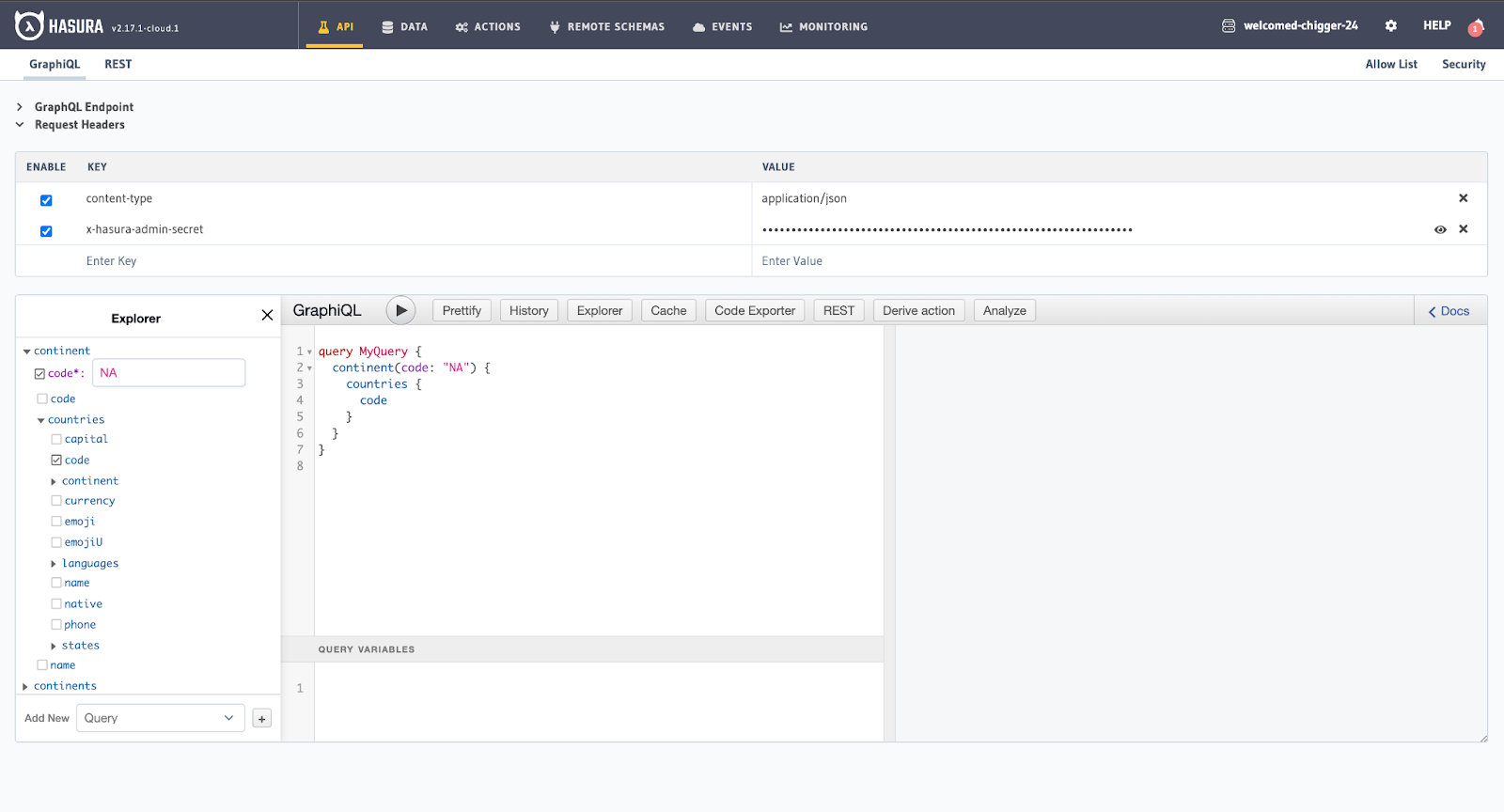Viewport: 1504px width, 812px height.
Task: Close the Explorer panel with X
Action: tap(267, 316)
